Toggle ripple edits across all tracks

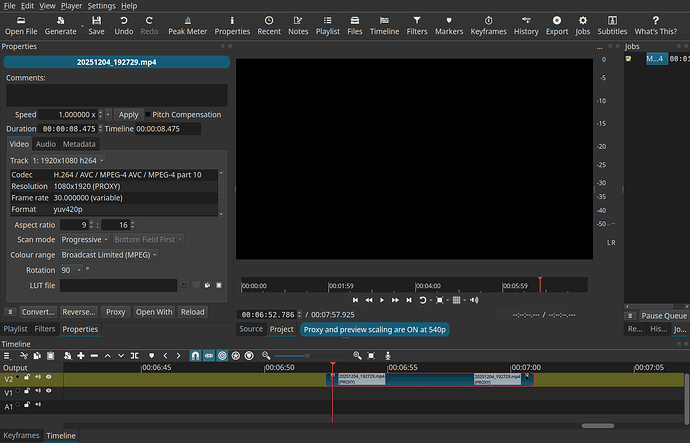pos(236,355)
